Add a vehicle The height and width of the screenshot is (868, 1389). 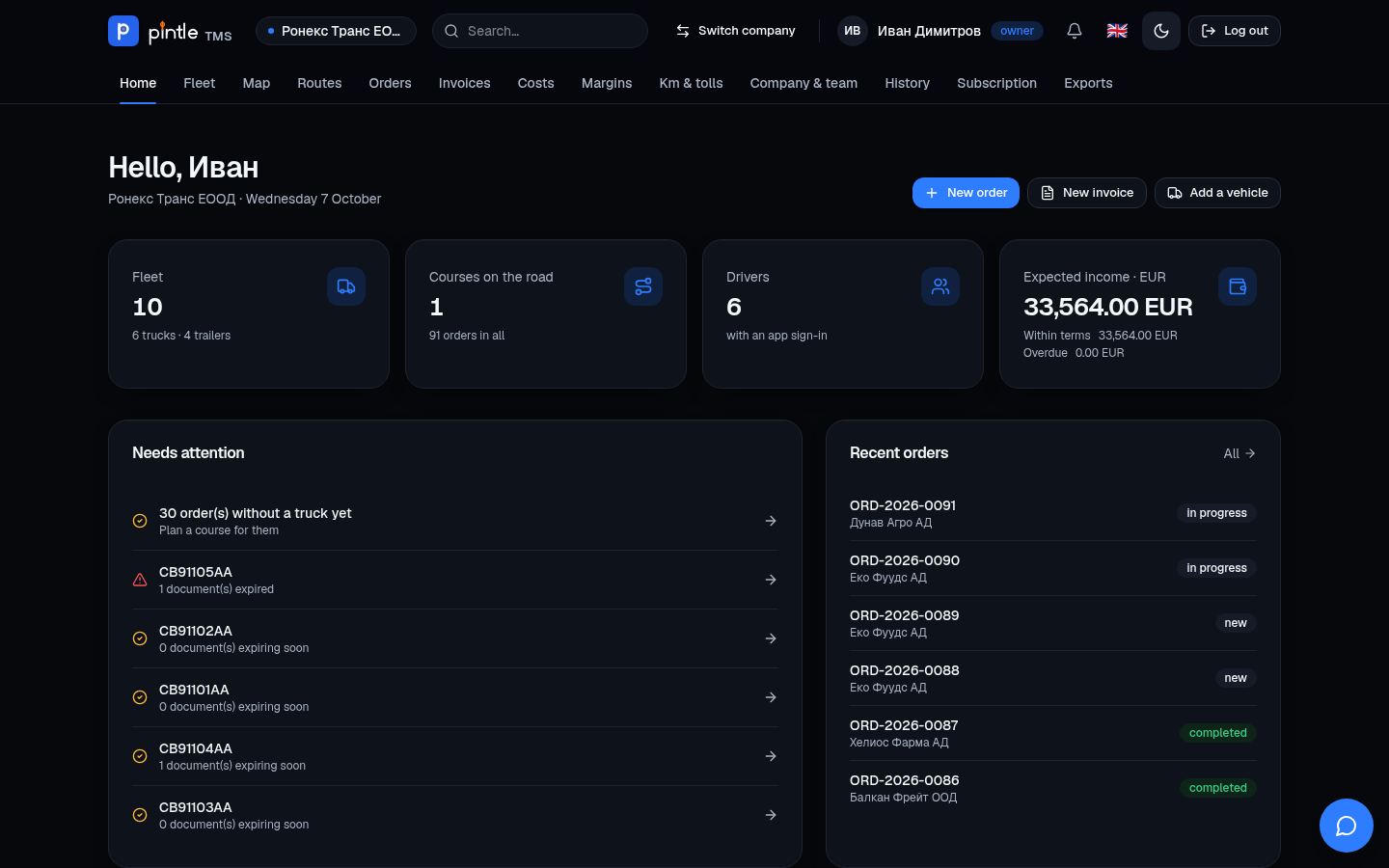pos(1217,193)
